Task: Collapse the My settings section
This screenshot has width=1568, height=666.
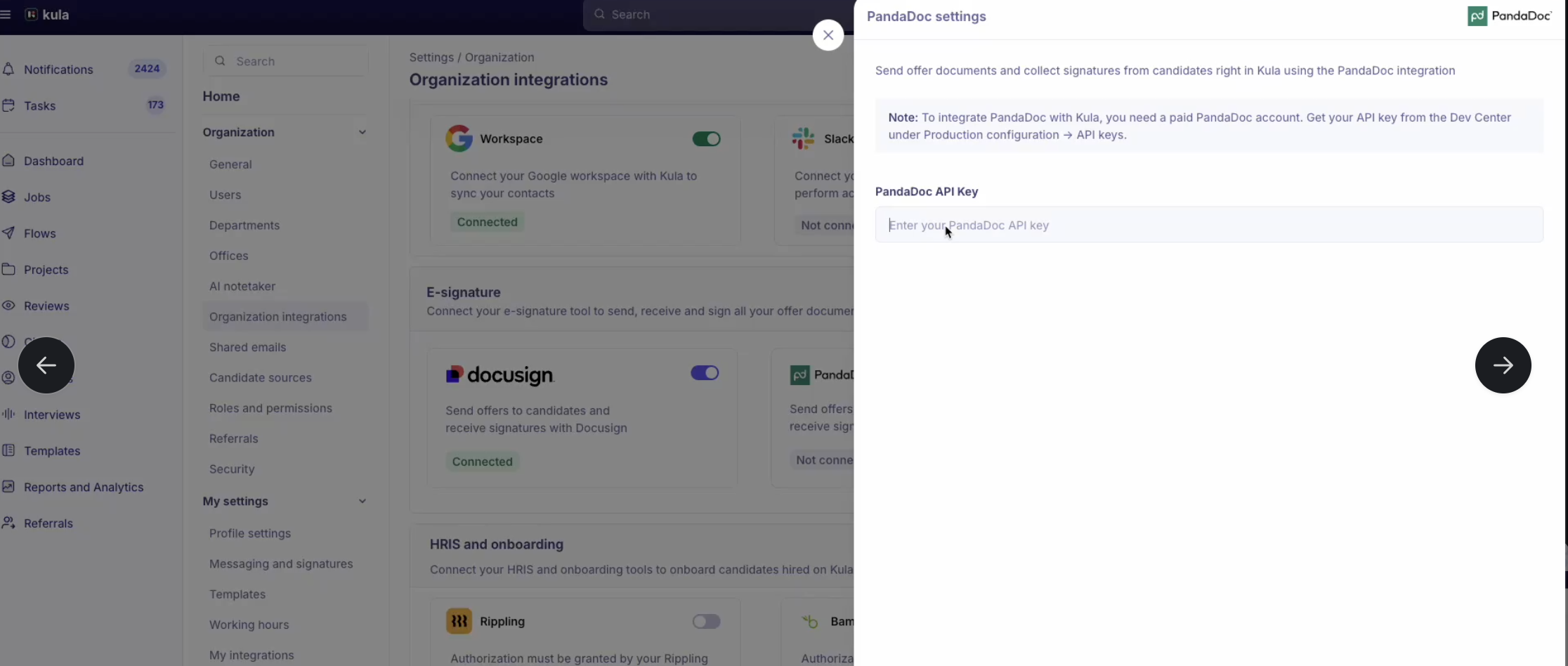Action: click(362, 501)
